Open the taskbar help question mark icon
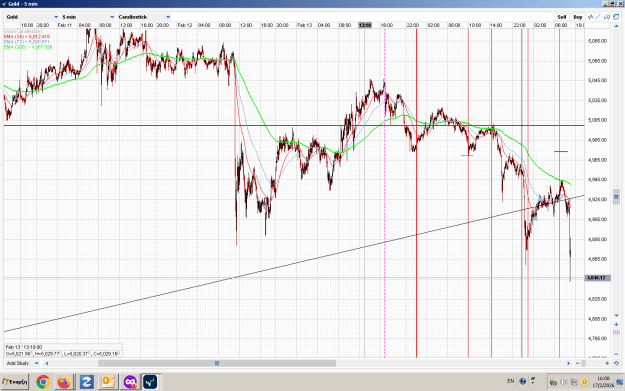Image resolution: width=625 pixels, height=391 pixels. point(523,381)
